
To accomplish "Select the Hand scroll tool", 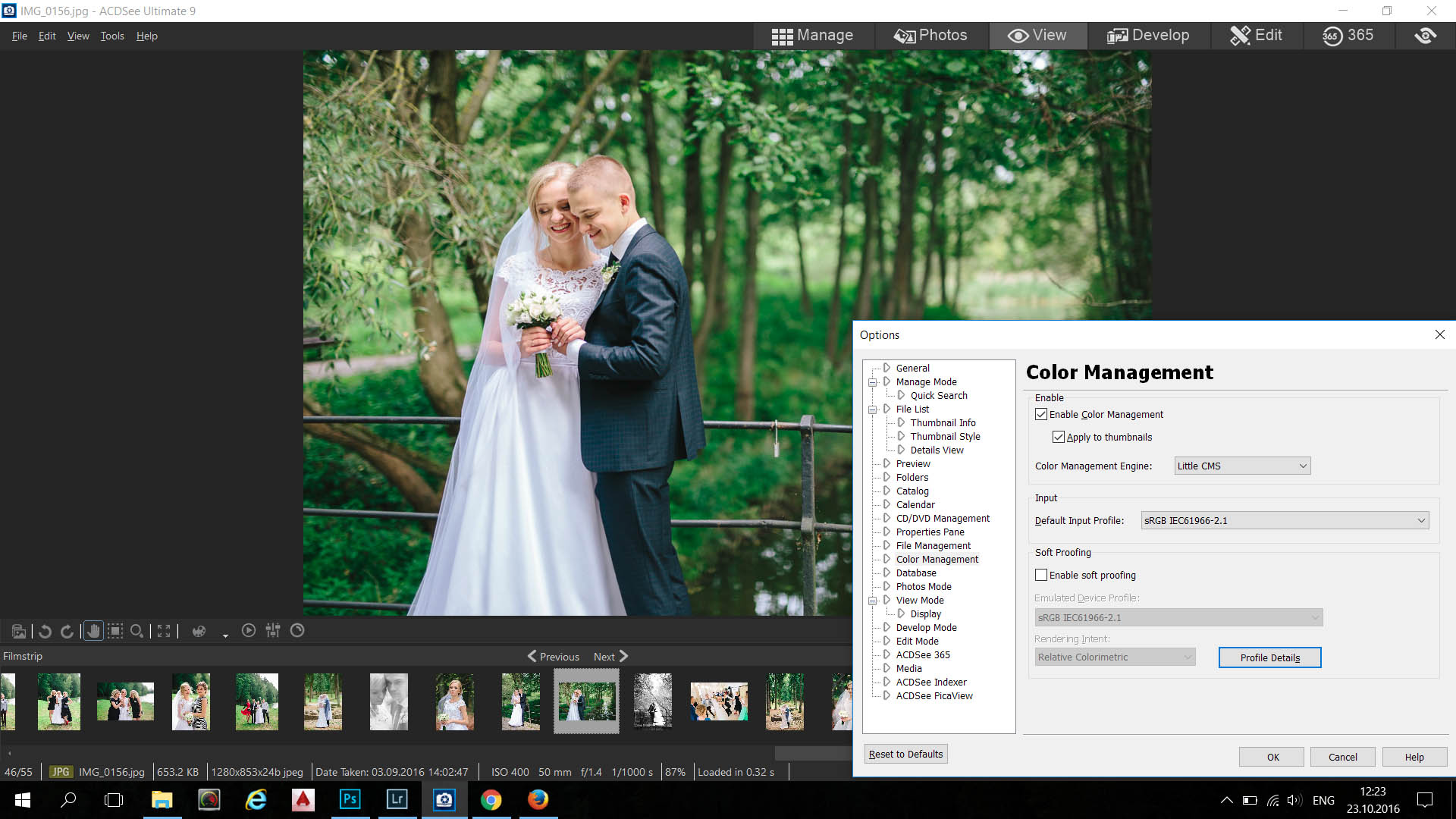I will (x=93, y=631).
